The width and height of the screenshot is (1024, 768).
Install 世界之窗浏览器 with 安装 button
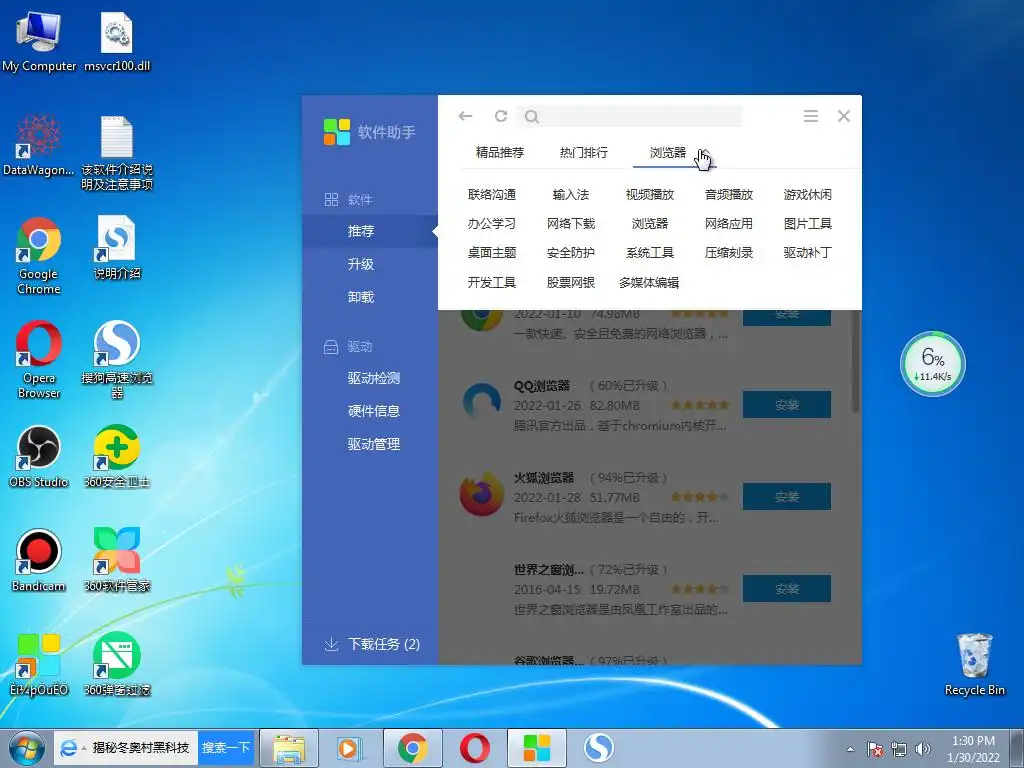787,589
